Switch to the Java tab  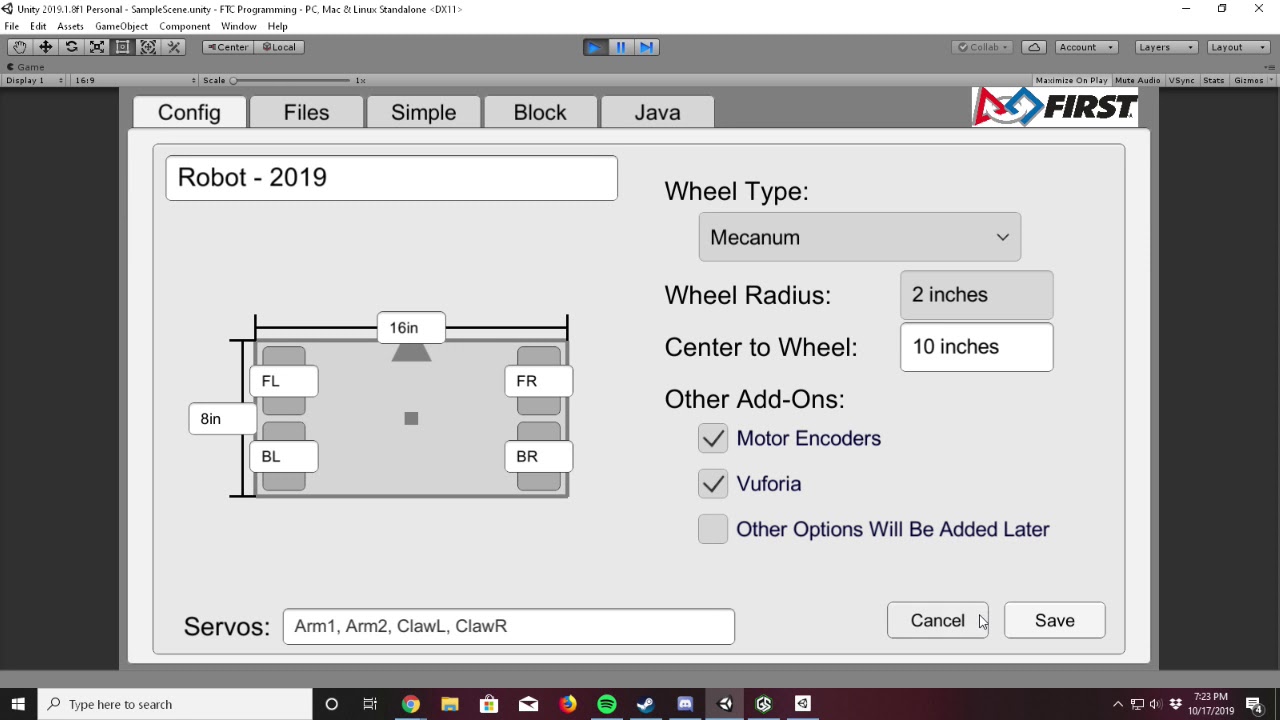coord(657,112)
